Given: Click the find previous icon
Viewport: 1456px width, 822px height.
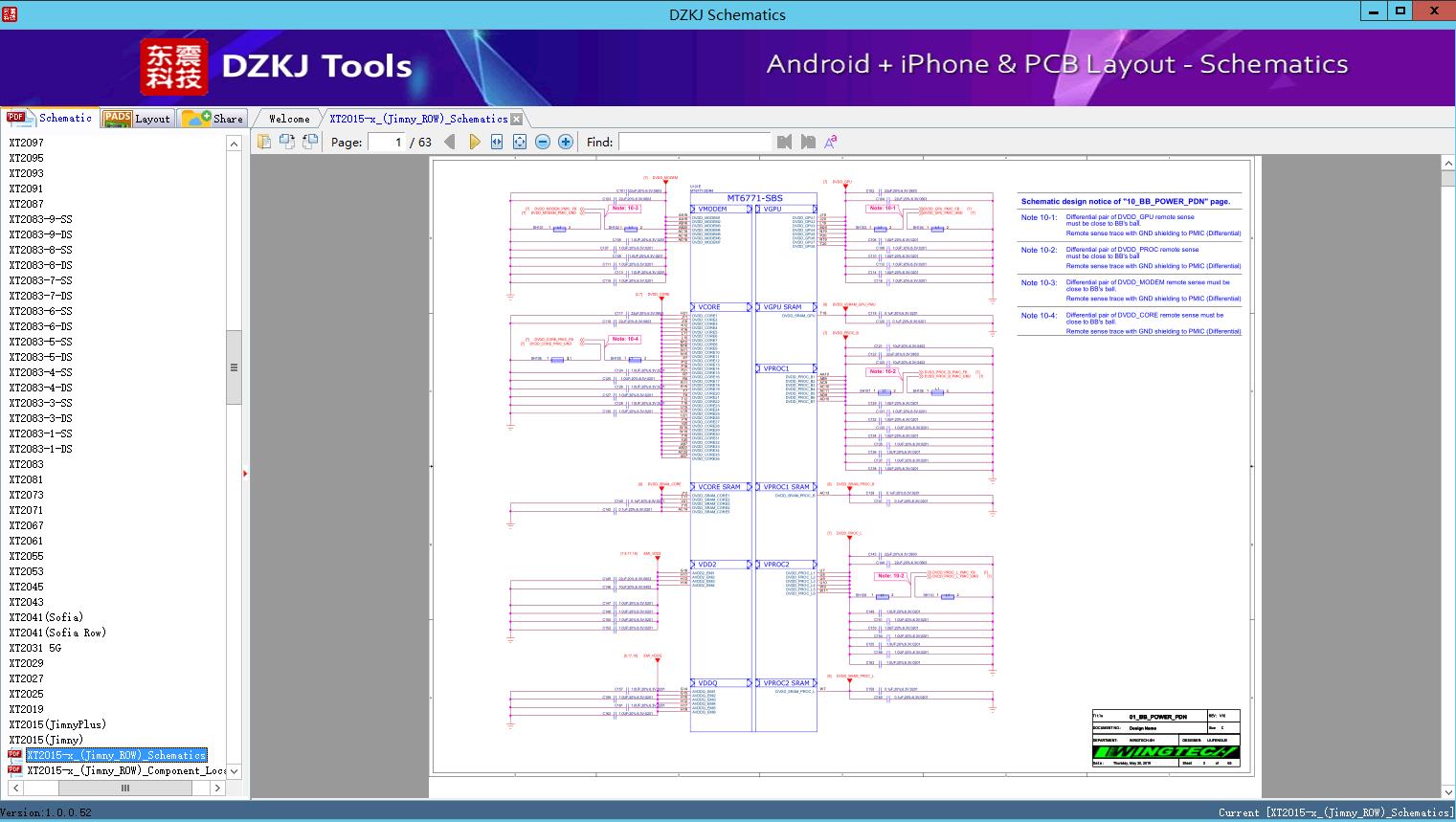Looking at the screenshot, I should click(785, 142).
